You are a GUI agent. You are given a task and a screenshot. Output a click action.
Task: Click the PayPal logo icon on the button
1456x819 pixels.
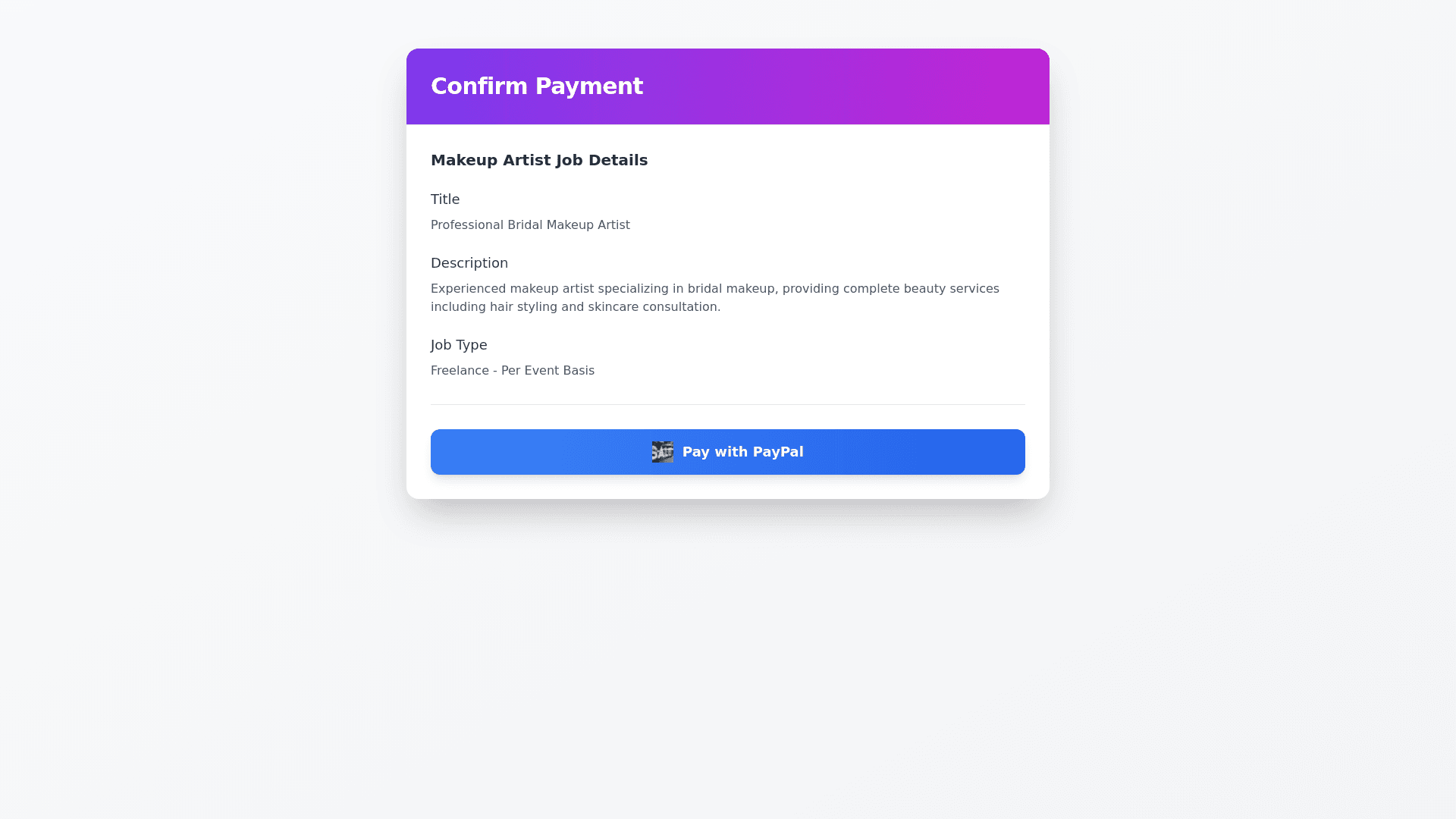[x=662, y=452]
